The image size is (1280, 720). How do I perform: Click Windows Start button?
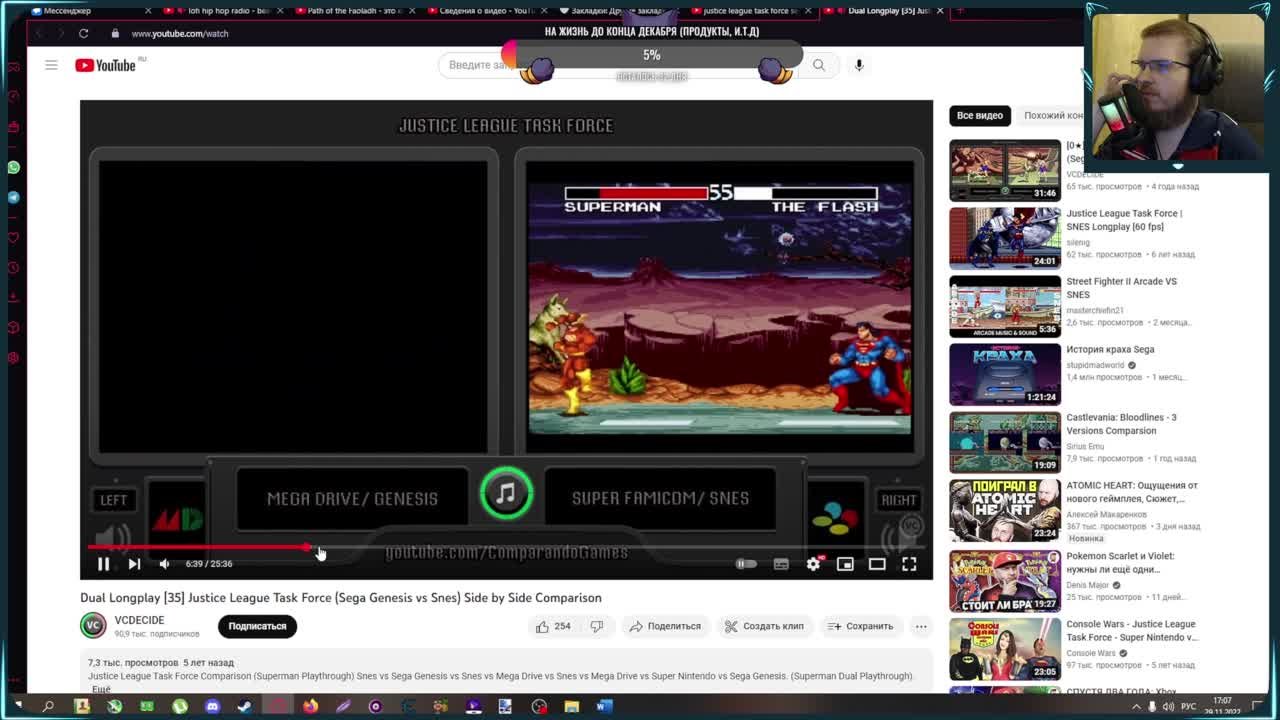click(17, 706)
